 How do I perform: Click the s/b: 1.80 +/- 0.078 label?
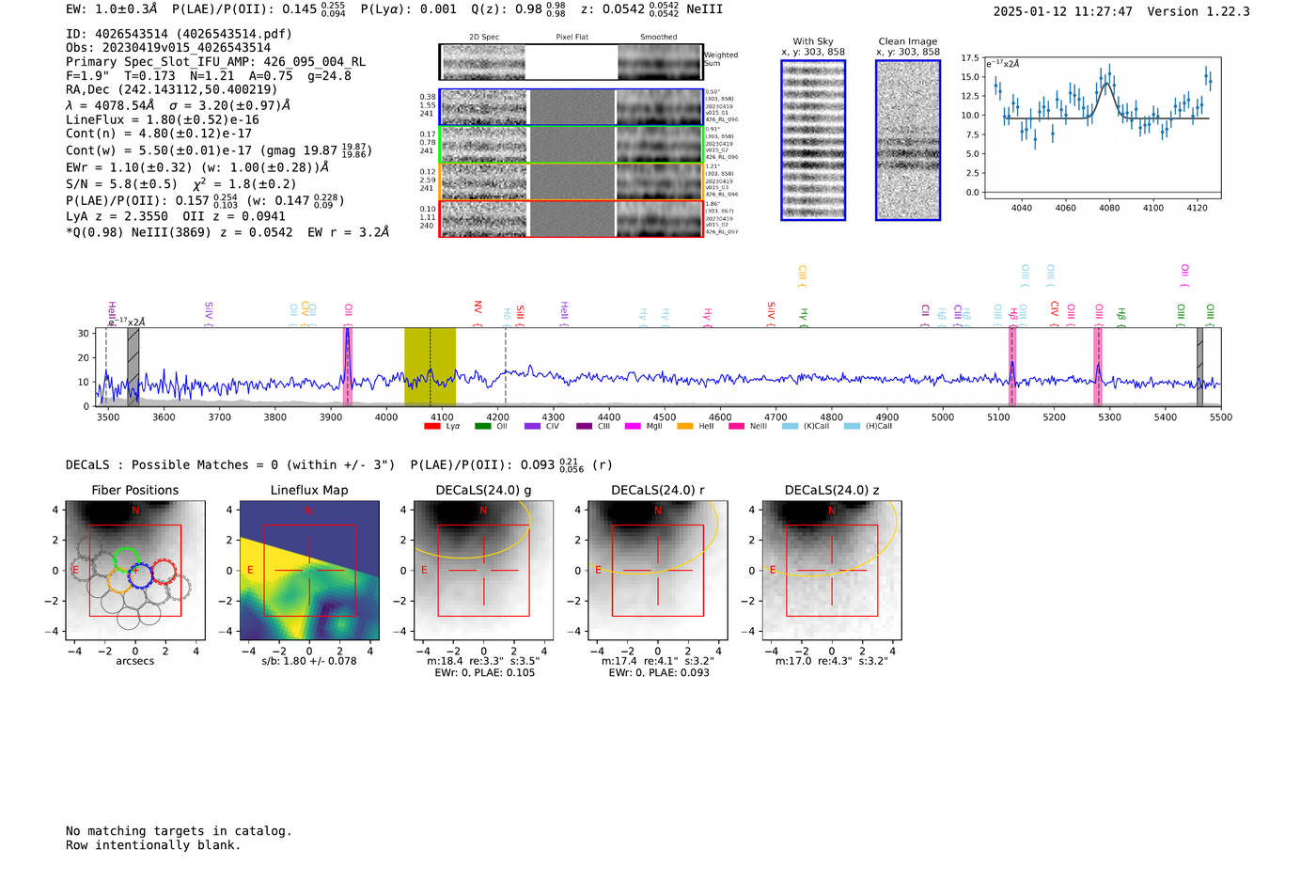pos(309,661)
